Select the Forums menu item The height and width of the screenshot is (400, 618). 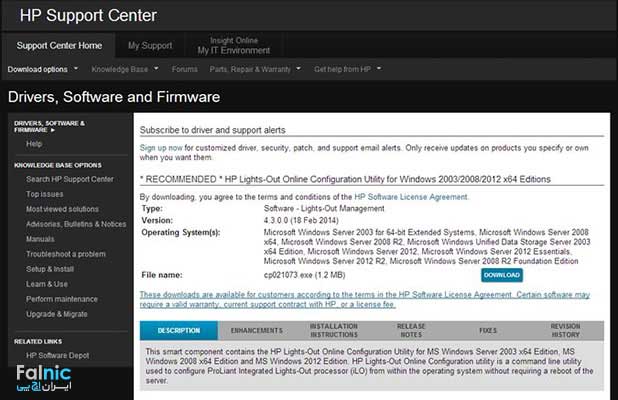(x=184, y=69)
